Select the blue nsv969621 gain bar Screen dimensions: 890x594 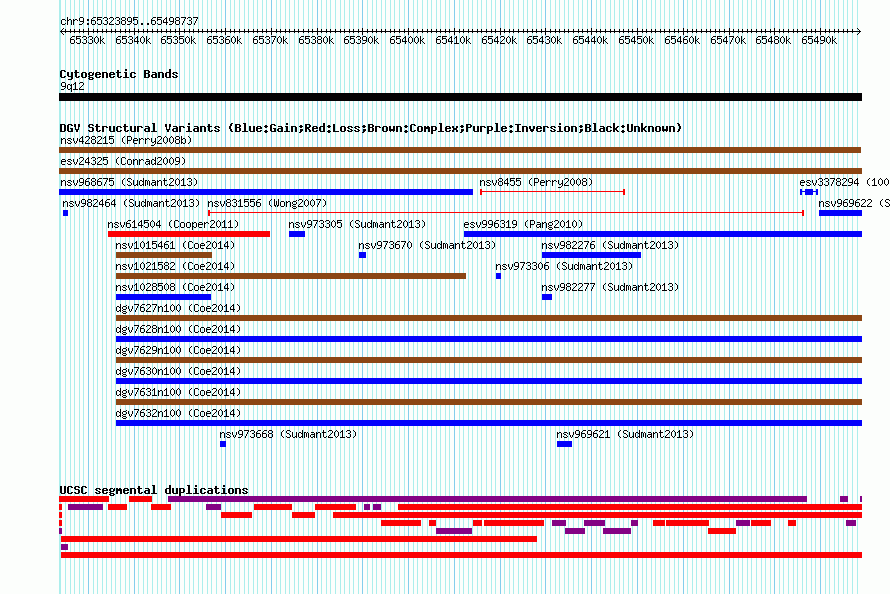click(564, 444)
